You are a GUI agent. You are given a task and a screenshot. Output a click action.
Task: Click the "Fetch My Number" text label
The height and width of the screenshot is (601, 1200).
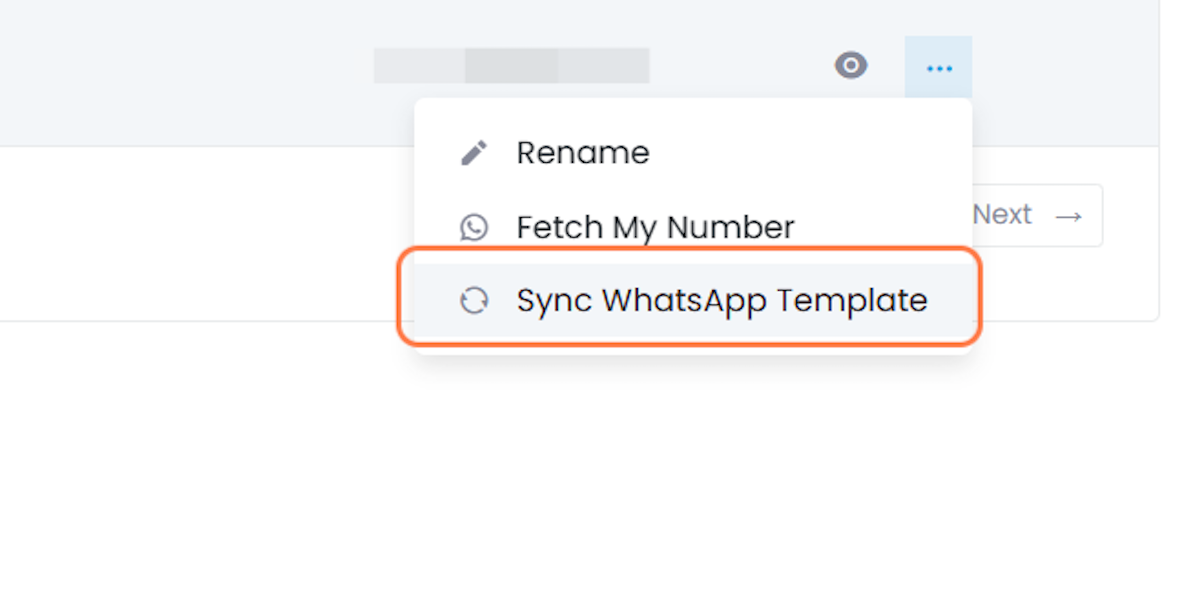pos(655,228)
